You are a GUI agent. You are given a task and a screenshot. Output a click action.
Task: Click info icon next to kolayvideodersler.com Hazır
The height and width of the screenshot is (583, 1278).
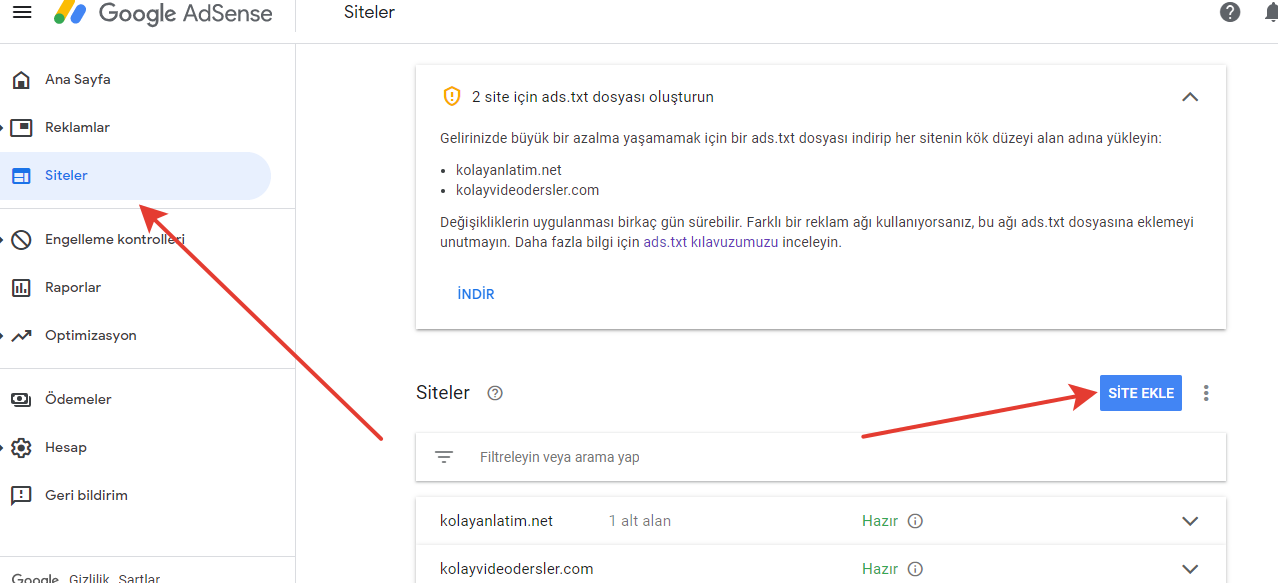tap(915, 569)
